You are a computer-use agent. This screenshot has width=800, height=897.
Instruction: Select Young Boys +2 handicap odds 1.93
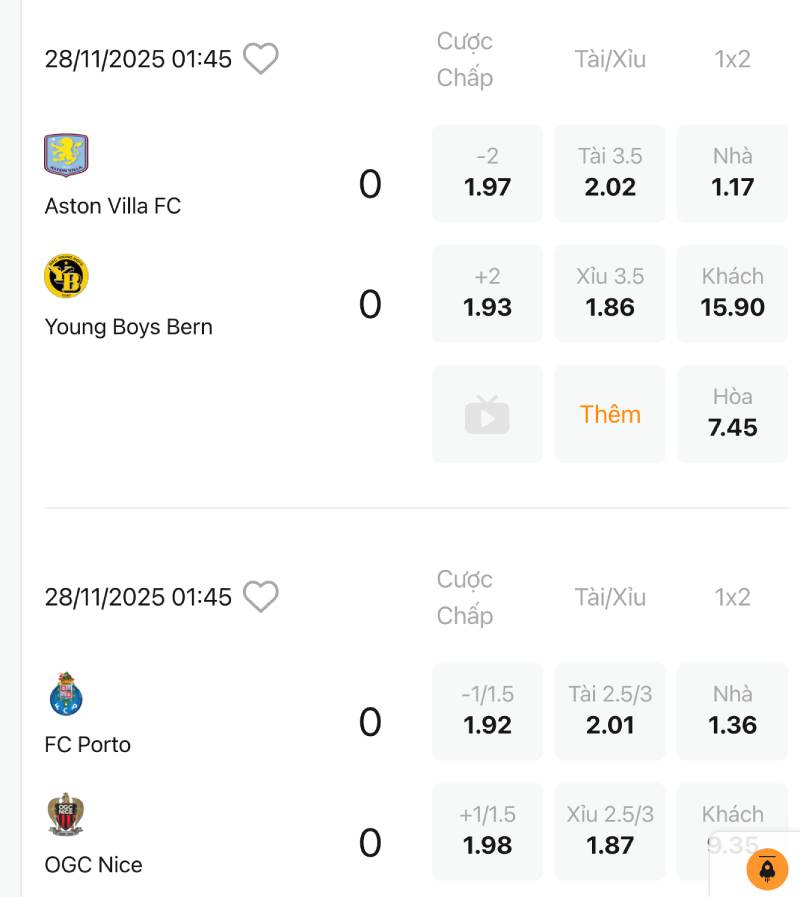point(487,294)
